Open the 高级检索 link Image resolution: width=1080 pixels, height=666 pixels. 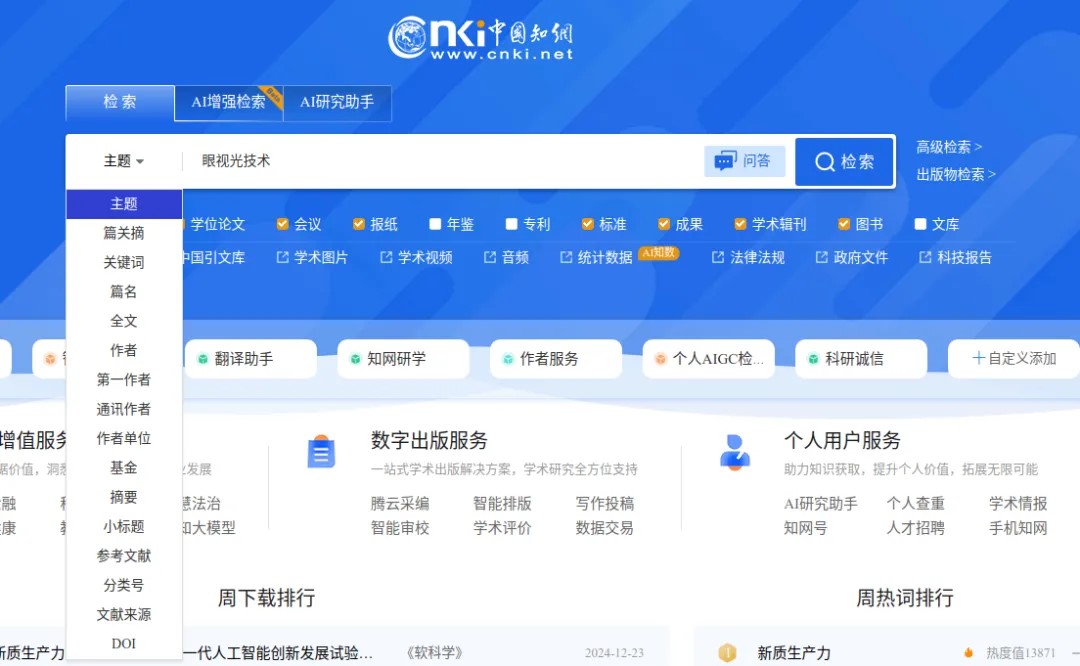949,147
